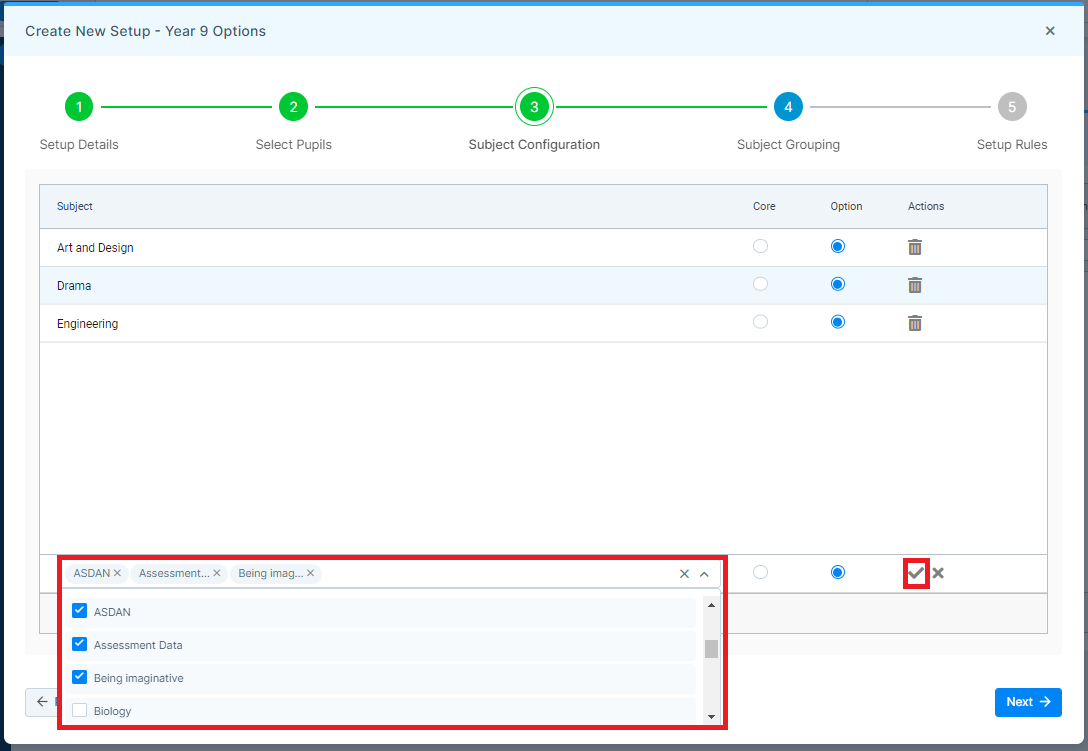Cancel adding the subject via the X icon
This screenshot has height=751, width=1088.
pos(938,573)
